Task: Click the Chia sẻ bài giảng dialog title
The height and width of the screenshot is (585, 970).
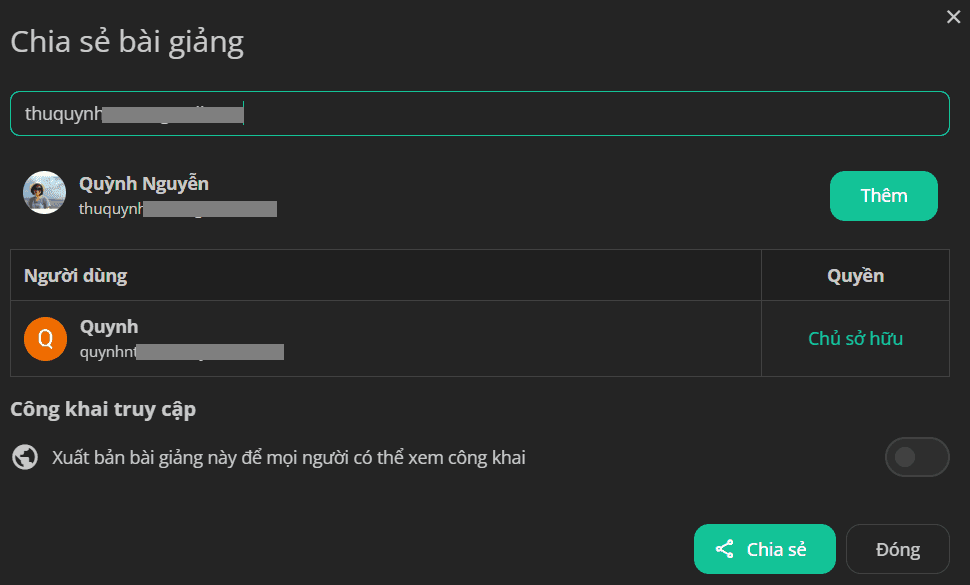Action: pos(127,42)
